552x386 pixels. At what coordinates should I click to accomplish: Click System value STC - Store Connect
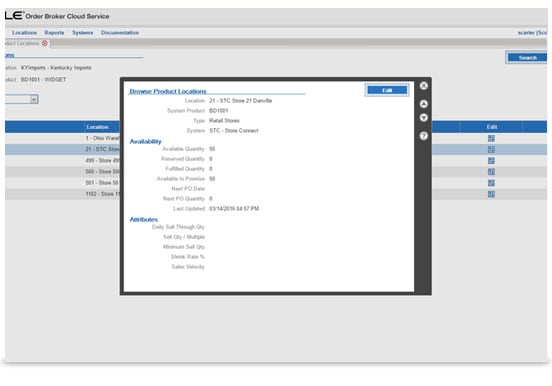pos(234,131)
